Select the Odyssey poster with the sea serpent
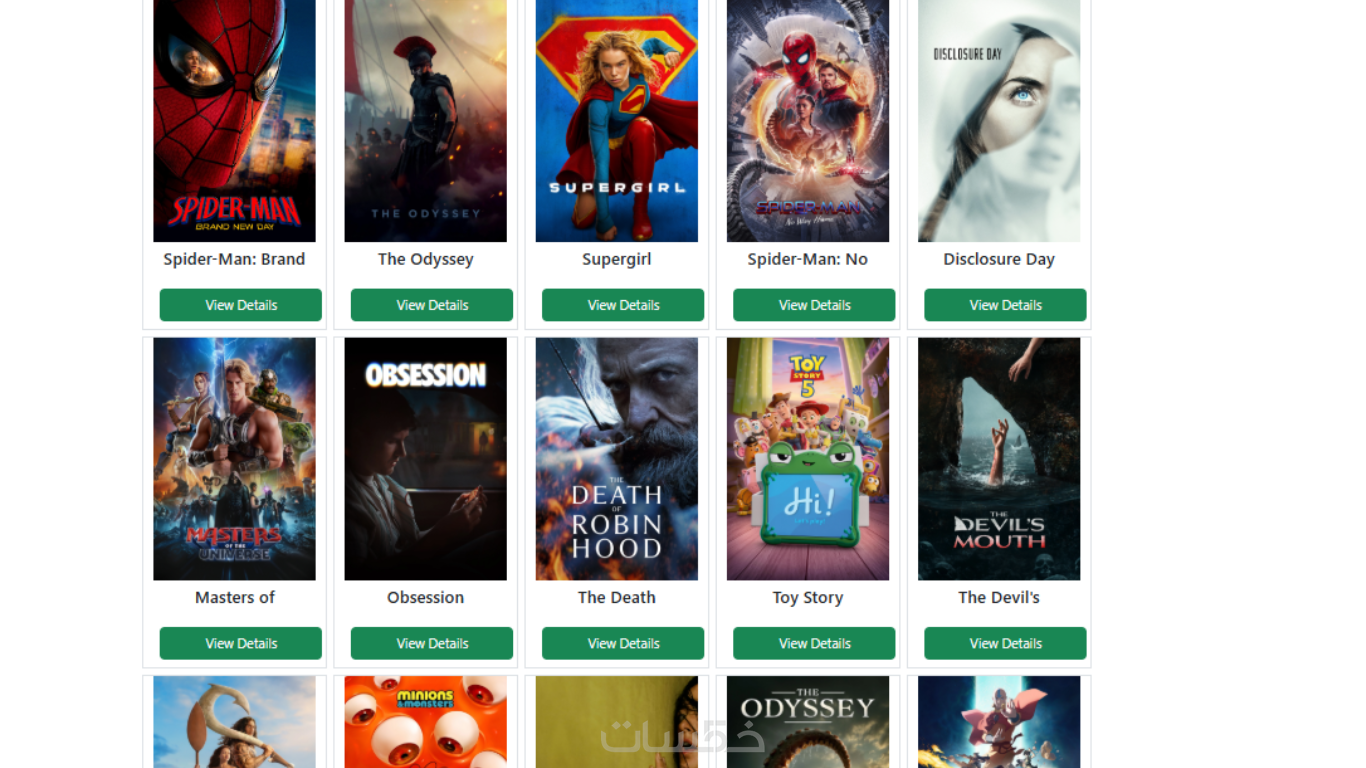The height and width of the screenshot is (768, 1366). [807, 722]
